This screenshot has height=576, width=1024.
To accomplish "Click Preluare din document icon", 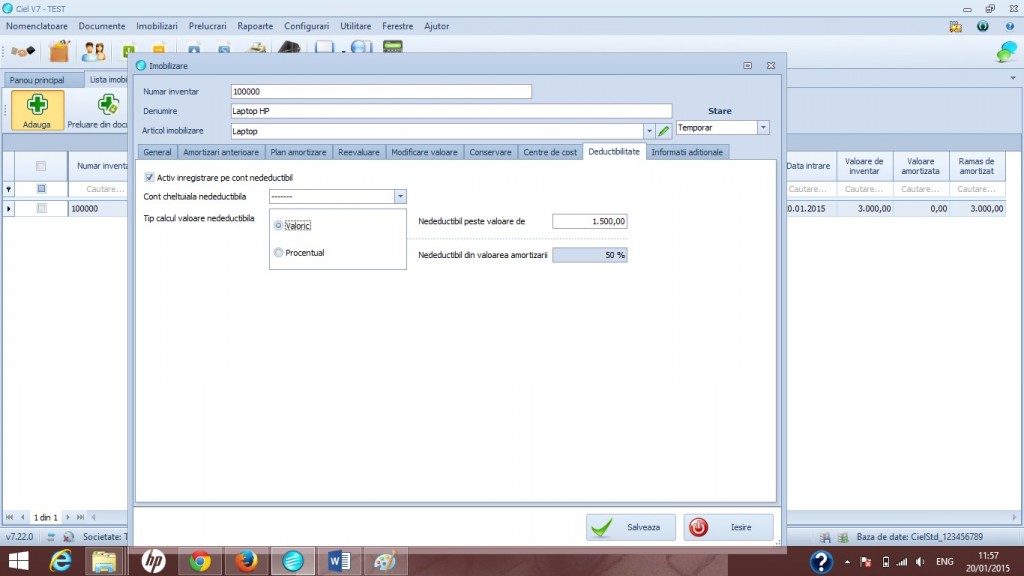I will coord(107,104).
